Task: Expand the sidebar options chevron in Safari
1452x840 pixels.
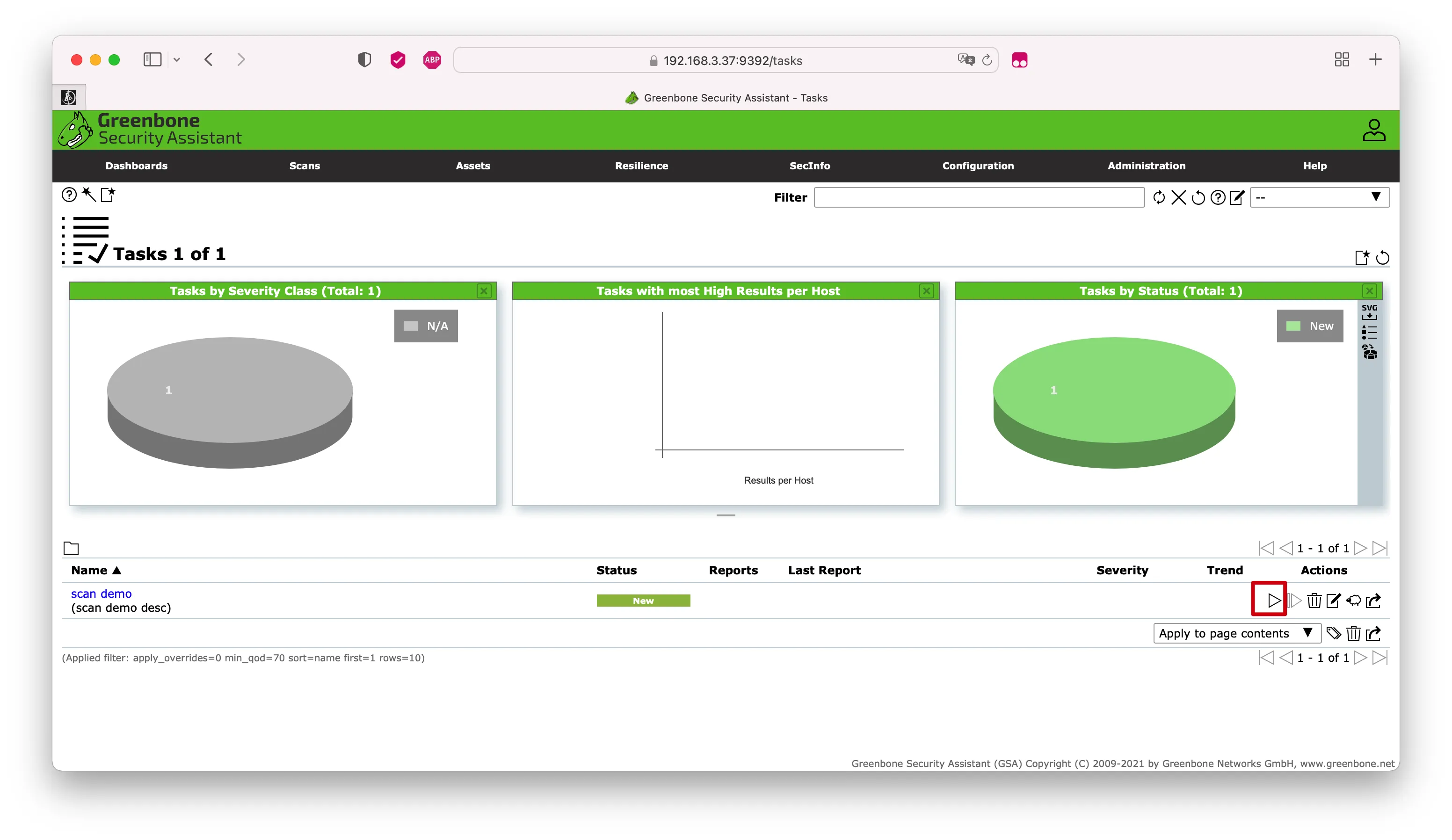Action: pos(177,59)
